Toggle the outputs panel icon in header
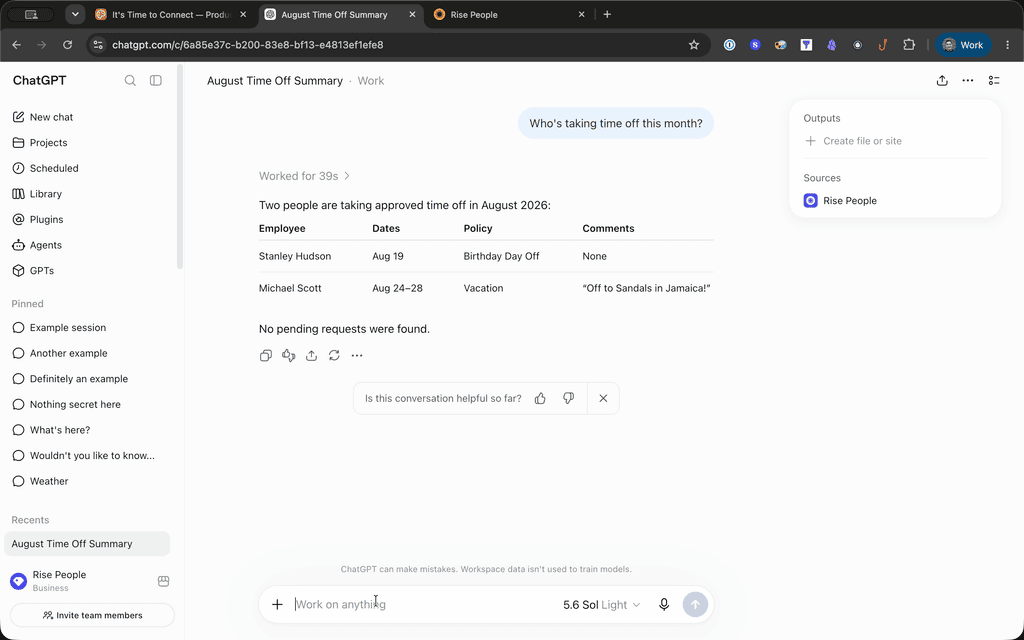Viewport: 1024px width, 640px height. point(994,80)
